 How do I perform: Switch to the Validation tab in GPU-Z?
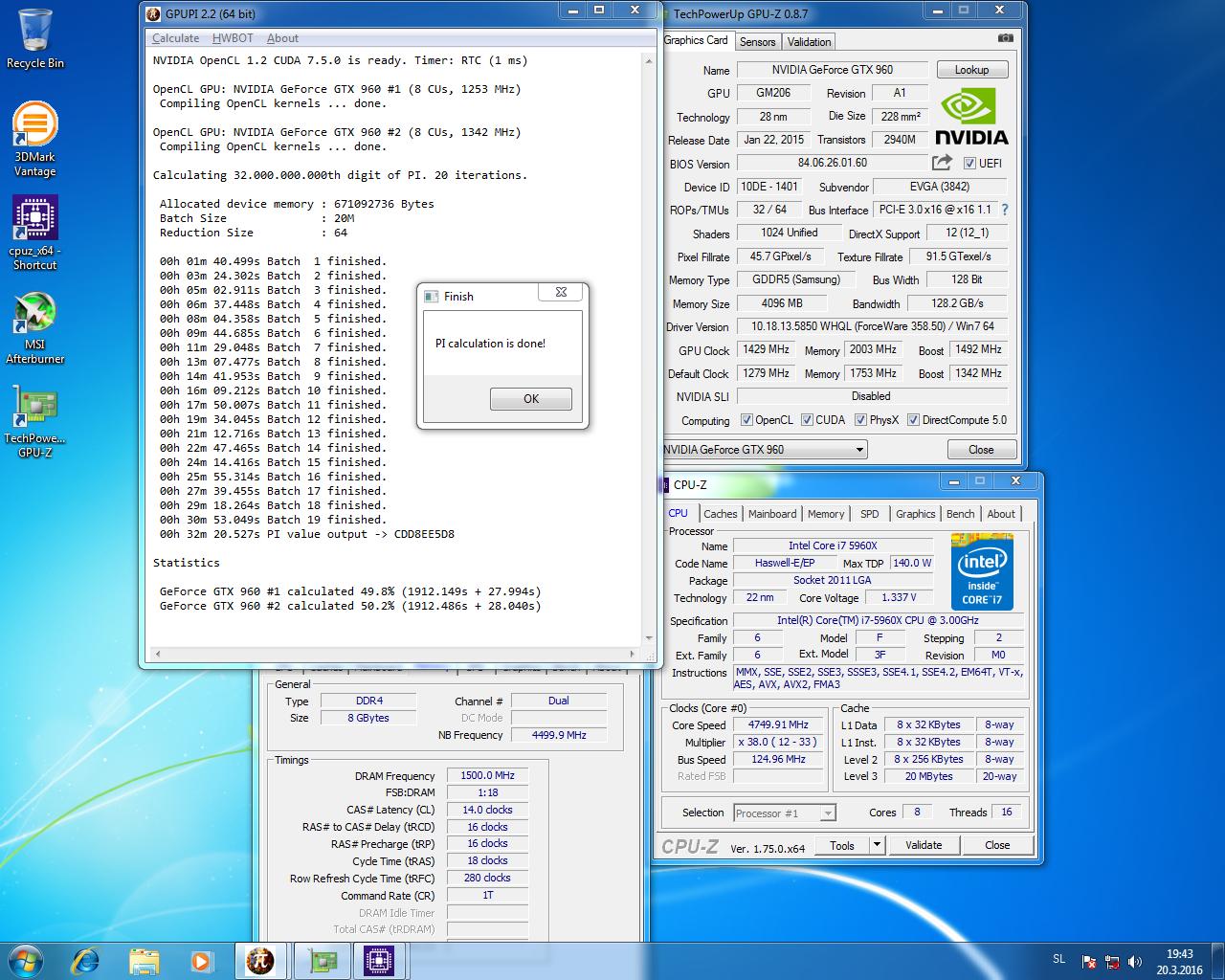point(809,42)
